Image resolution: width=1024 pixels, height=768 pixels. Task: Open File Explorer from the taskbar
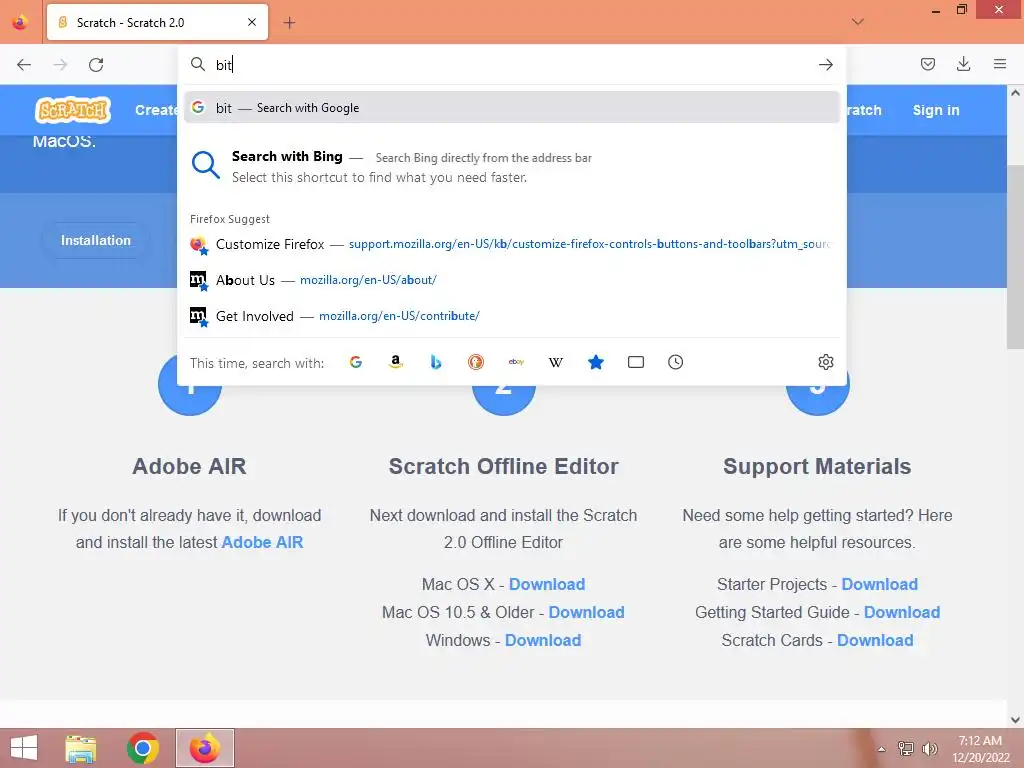pos(81,748)
